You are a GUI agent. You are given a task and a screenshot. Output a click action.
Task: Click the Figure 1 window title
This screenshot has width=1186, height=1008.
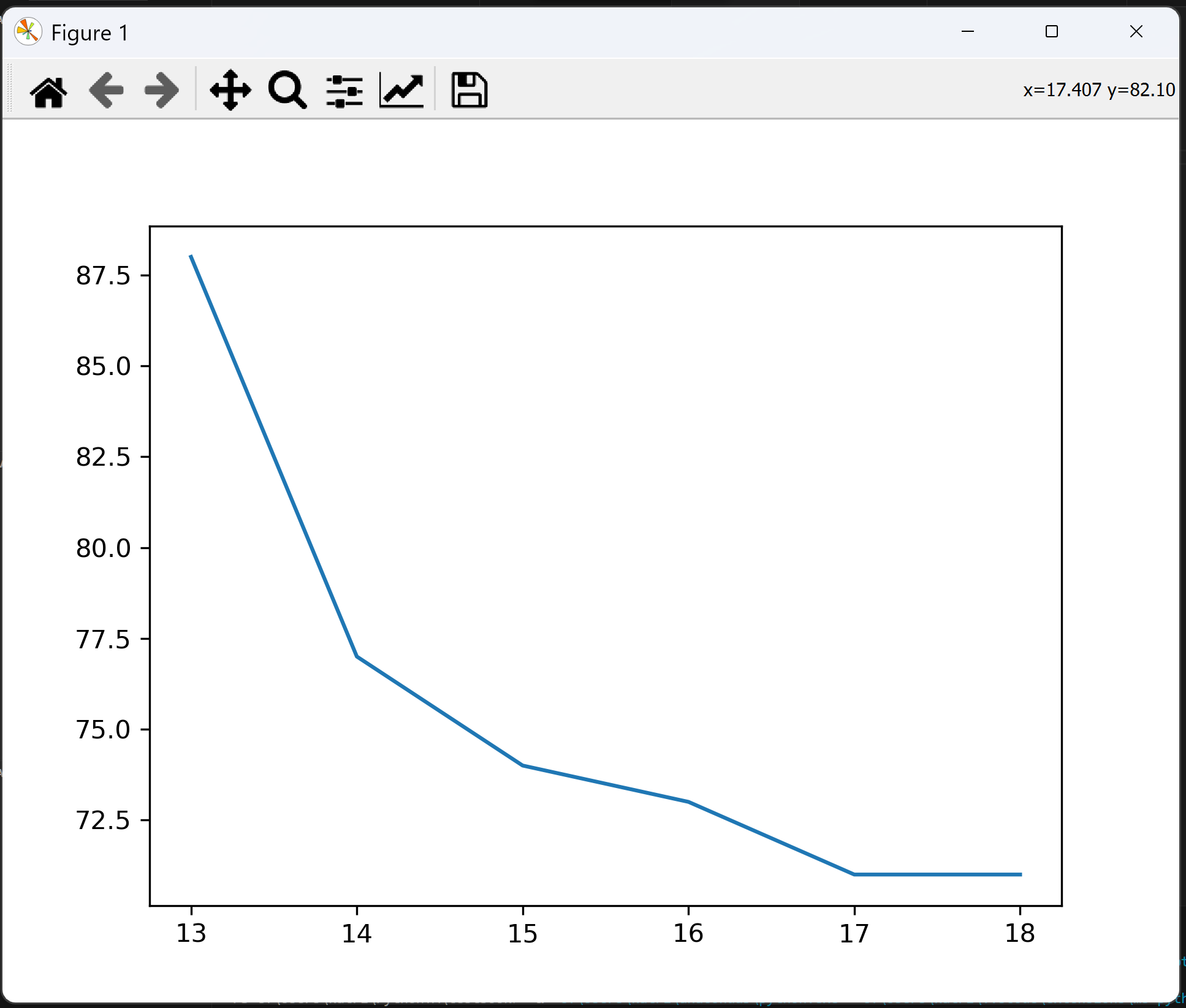[90, 33]
